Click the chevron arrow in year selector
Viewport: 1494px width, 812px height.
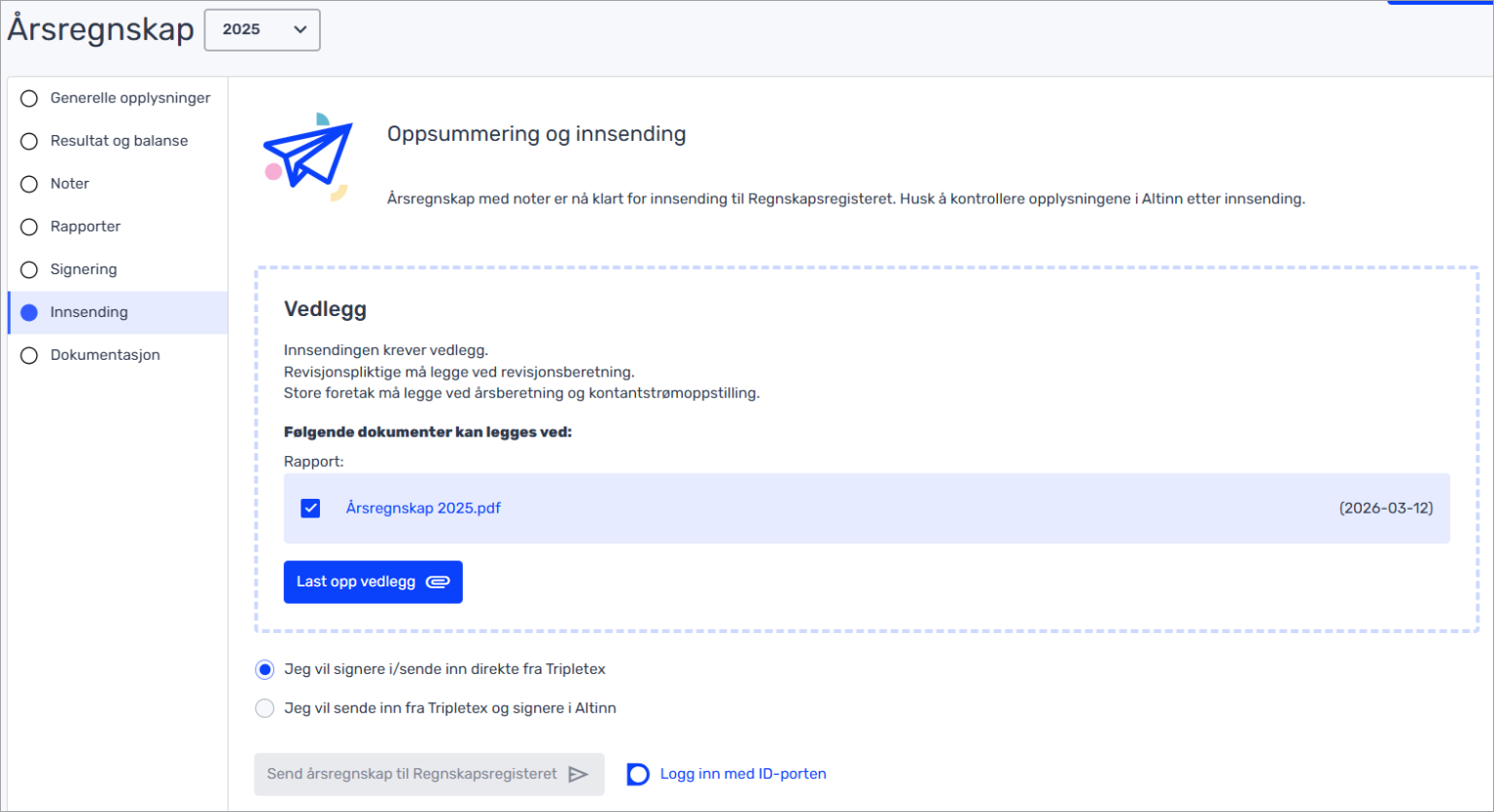pos(301,29)
